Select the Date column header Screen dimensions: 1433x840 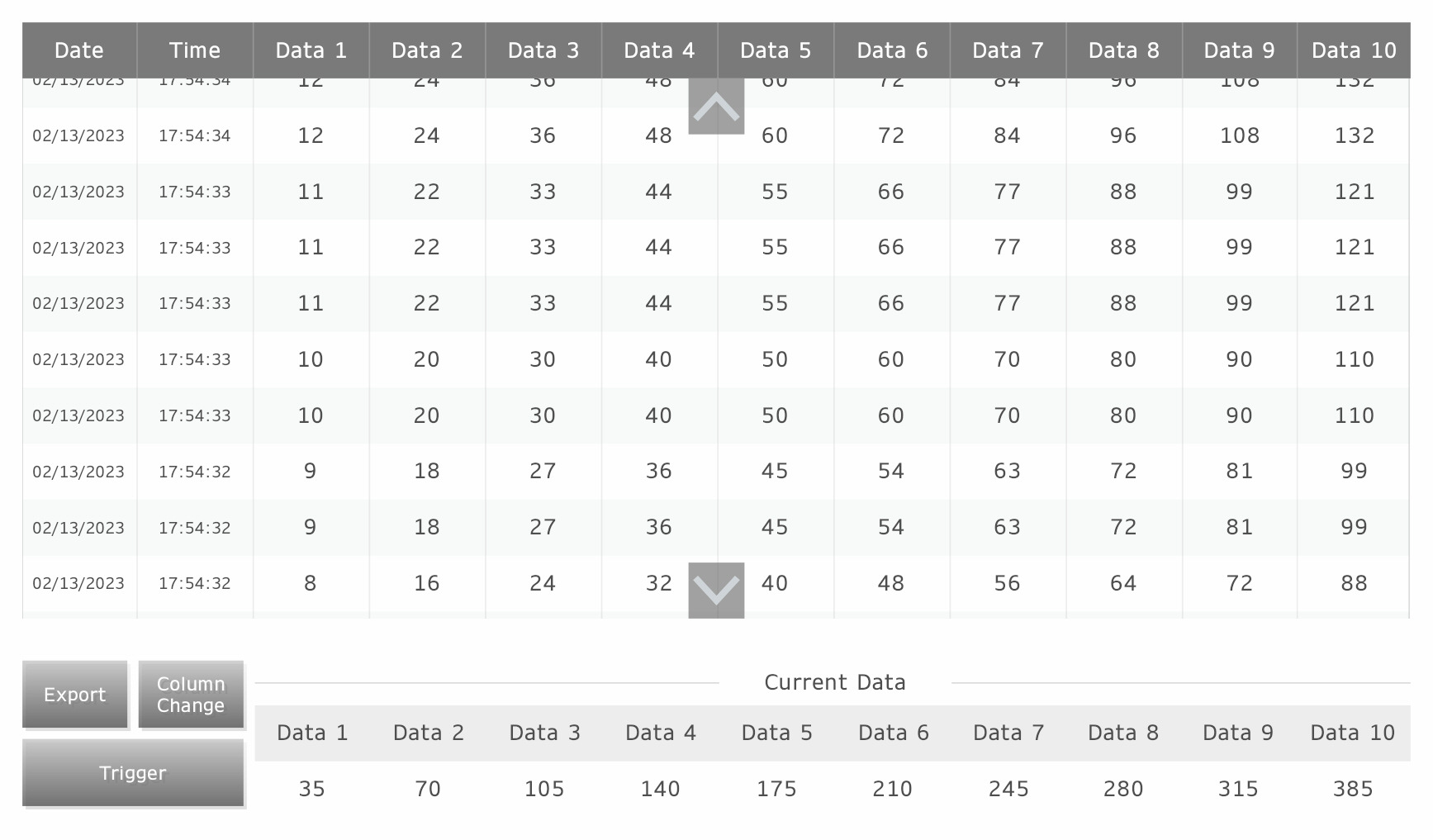tap(79, 50)
